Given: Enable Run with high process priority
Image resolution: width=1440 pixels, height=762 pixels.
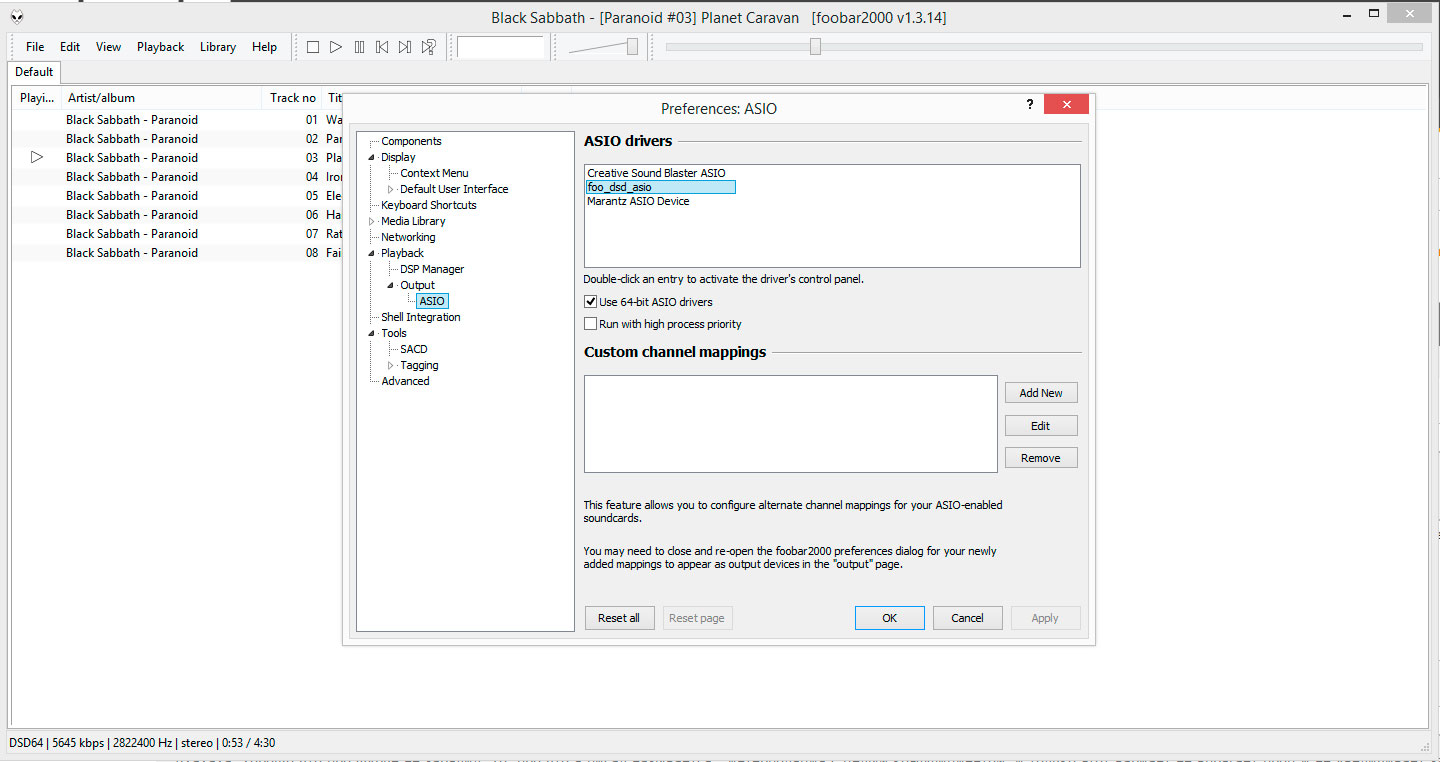Looking at the screenshot, I should [590, 324].
